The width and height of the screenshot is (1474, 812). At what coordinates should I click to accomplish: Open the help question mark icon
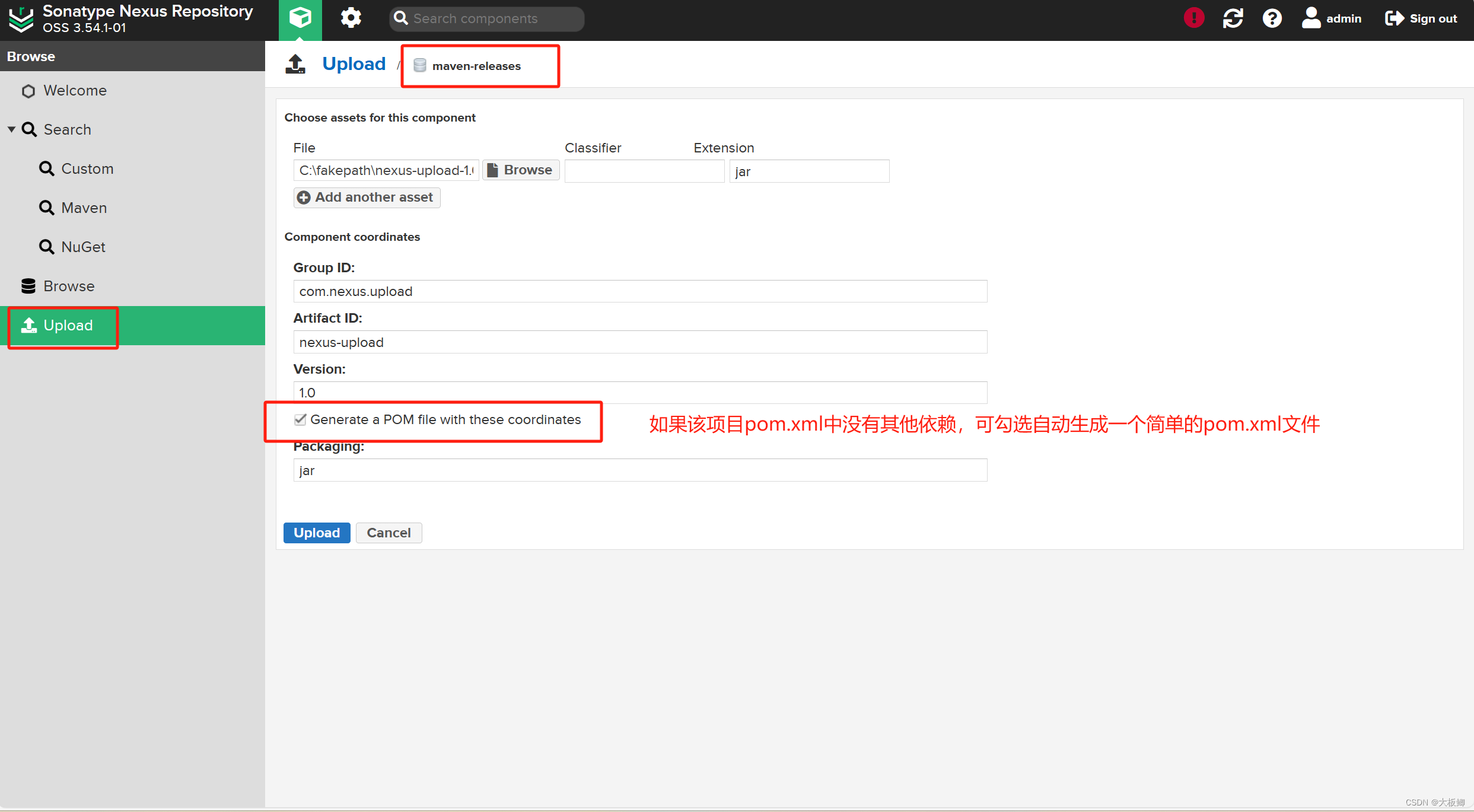coord(1272,18)
